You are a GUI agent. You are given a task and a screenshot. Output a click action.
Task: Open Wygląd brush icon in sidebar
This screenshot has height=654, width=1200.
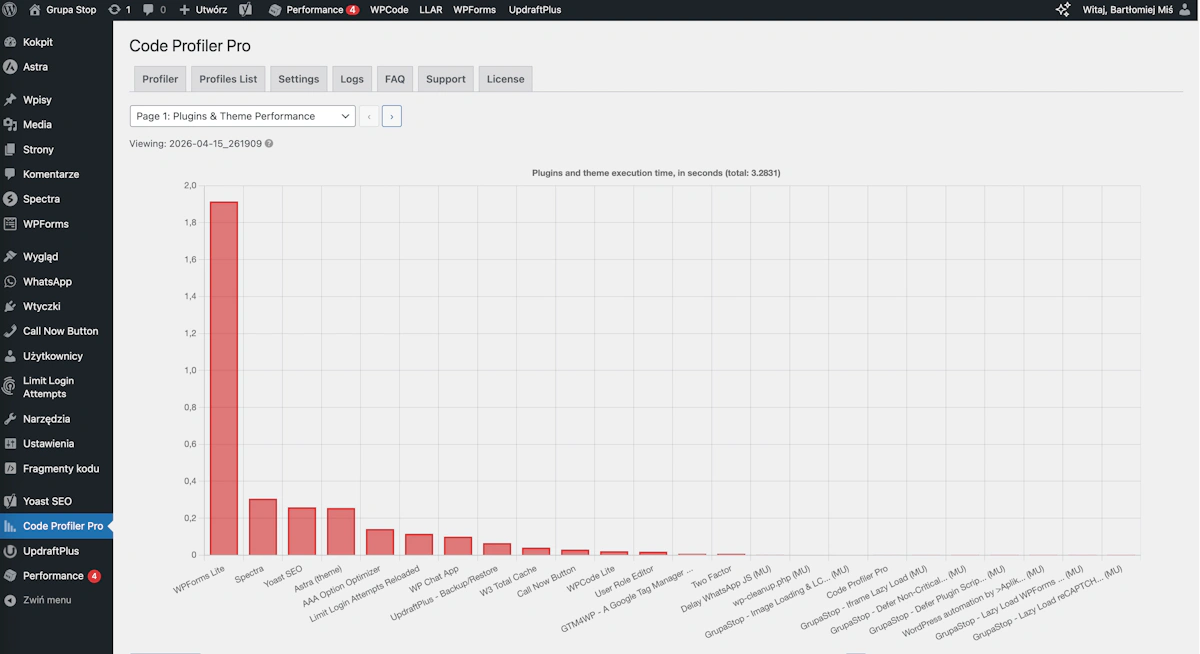[10, 257]
